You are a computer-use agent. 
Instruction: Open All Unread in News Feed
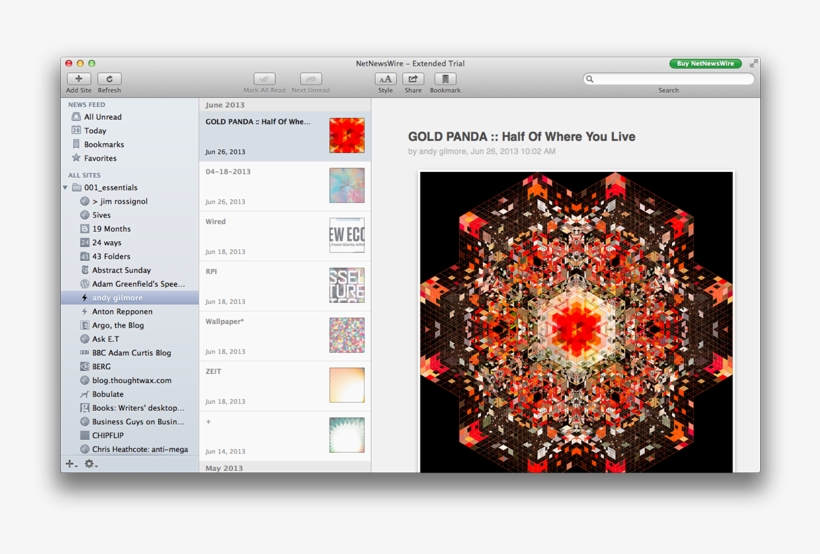[x=130, y=117]
